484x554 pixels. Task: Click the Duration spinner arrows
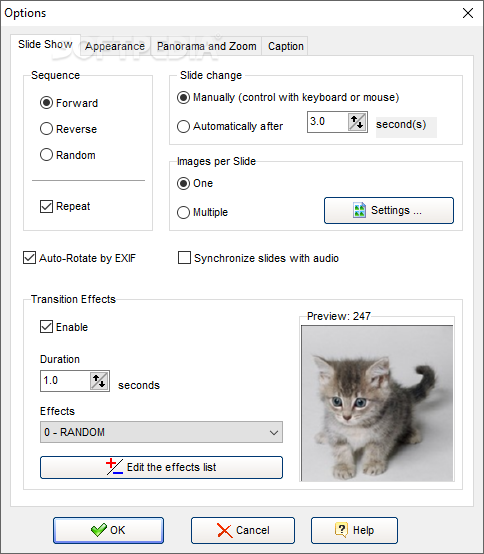[99, 381]
